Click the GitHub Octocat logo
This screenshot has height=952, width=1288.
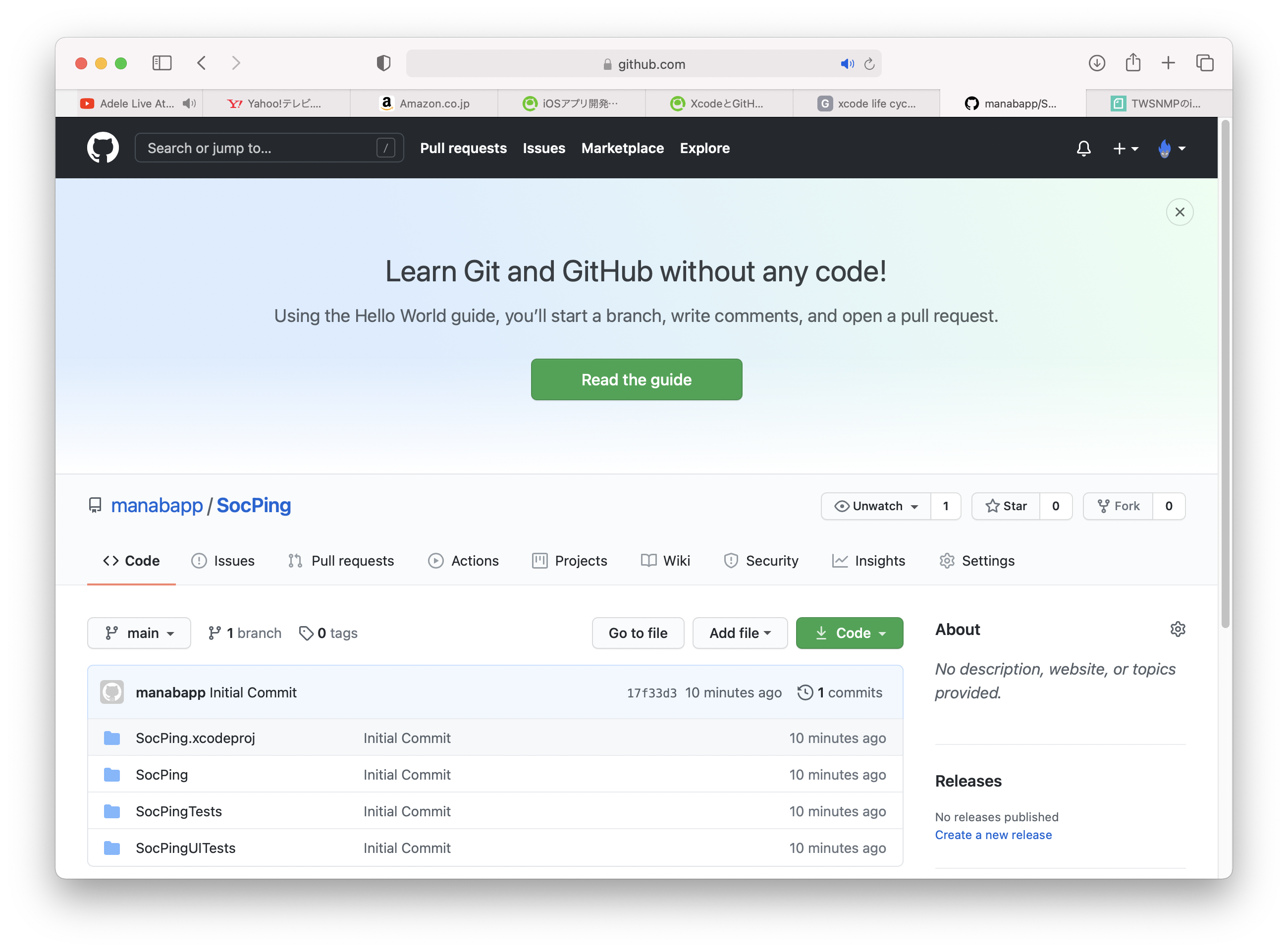click(x=103, y=148)
